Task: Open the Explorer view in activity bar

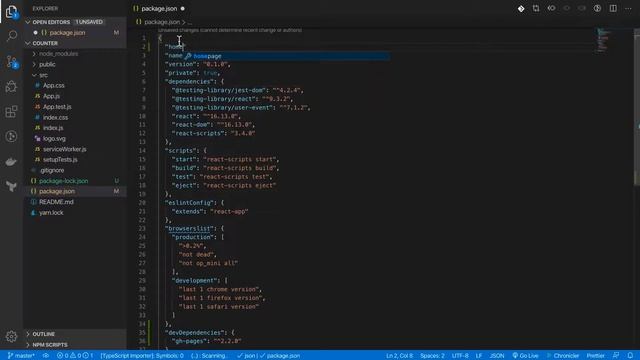Action: click(11, 12)
